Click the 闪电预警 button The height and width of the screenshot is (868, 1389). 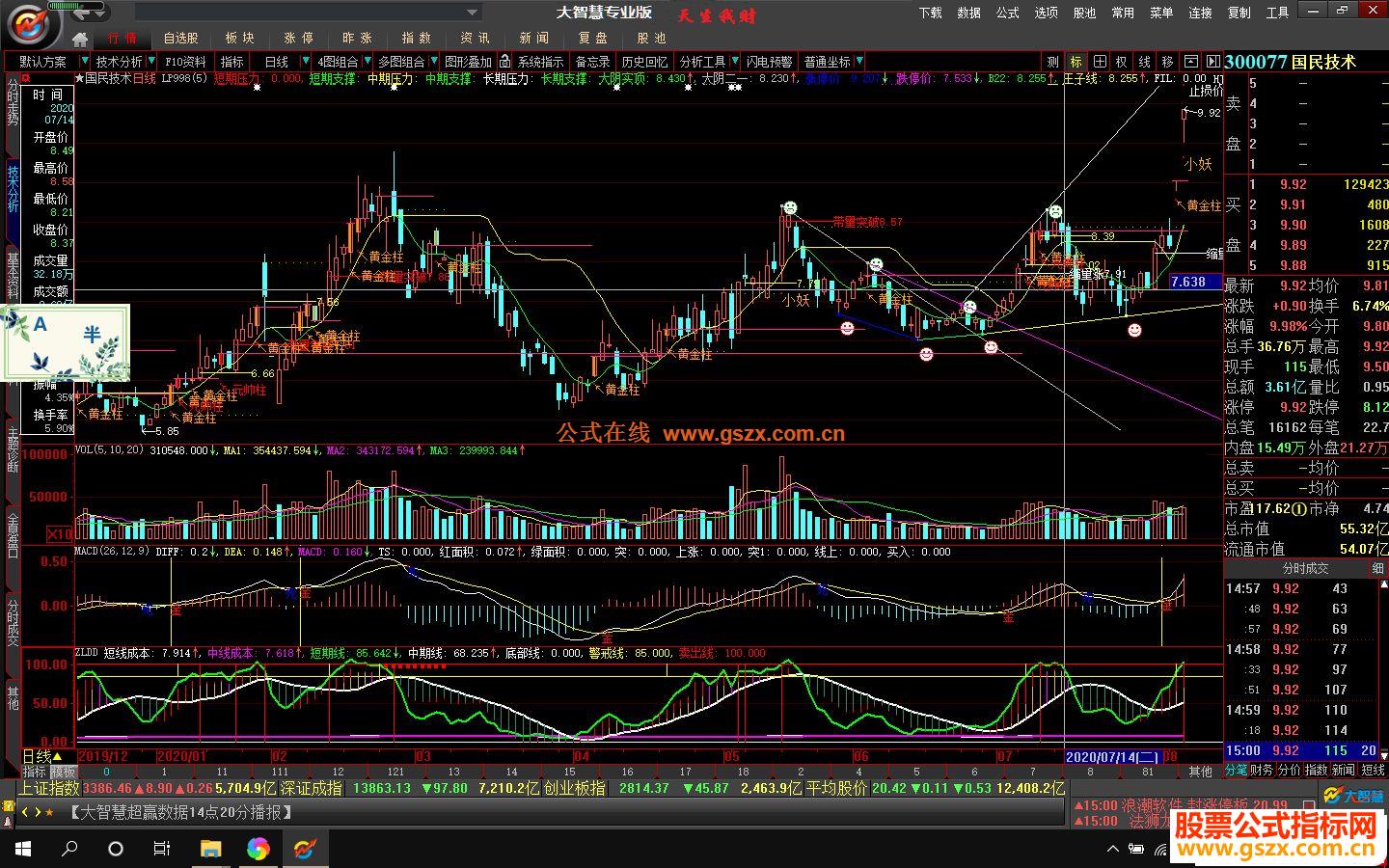[769, 62]
